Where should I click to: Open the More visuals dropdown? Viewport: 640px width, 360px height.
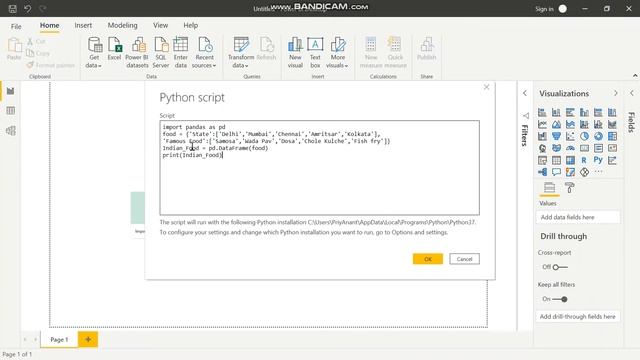pos(338,53)
